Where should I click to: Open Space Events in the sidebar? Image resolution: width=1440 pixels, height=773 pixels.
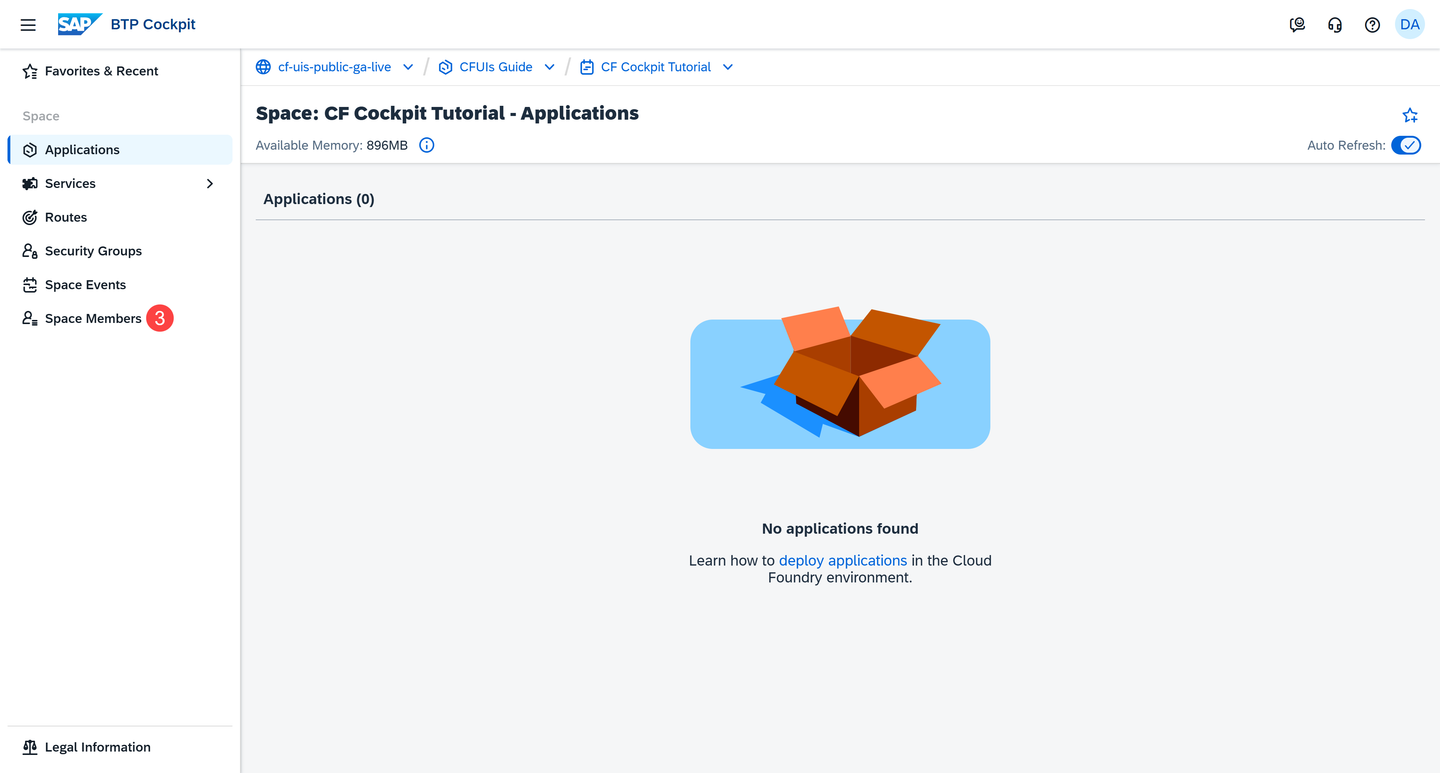click(x=120, y=285)
